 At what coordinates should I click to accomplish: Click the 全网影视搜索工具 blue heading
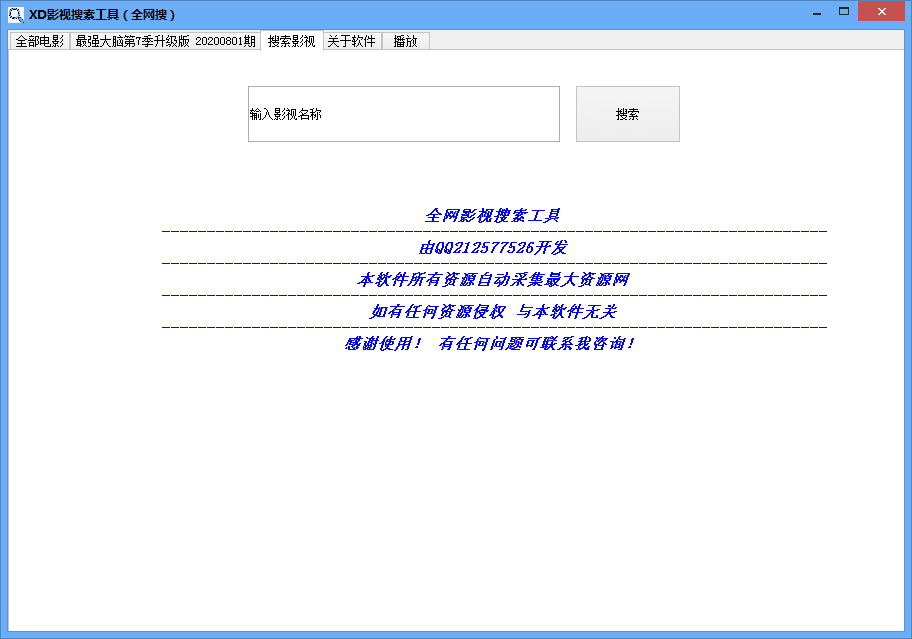tap(494, 213)
